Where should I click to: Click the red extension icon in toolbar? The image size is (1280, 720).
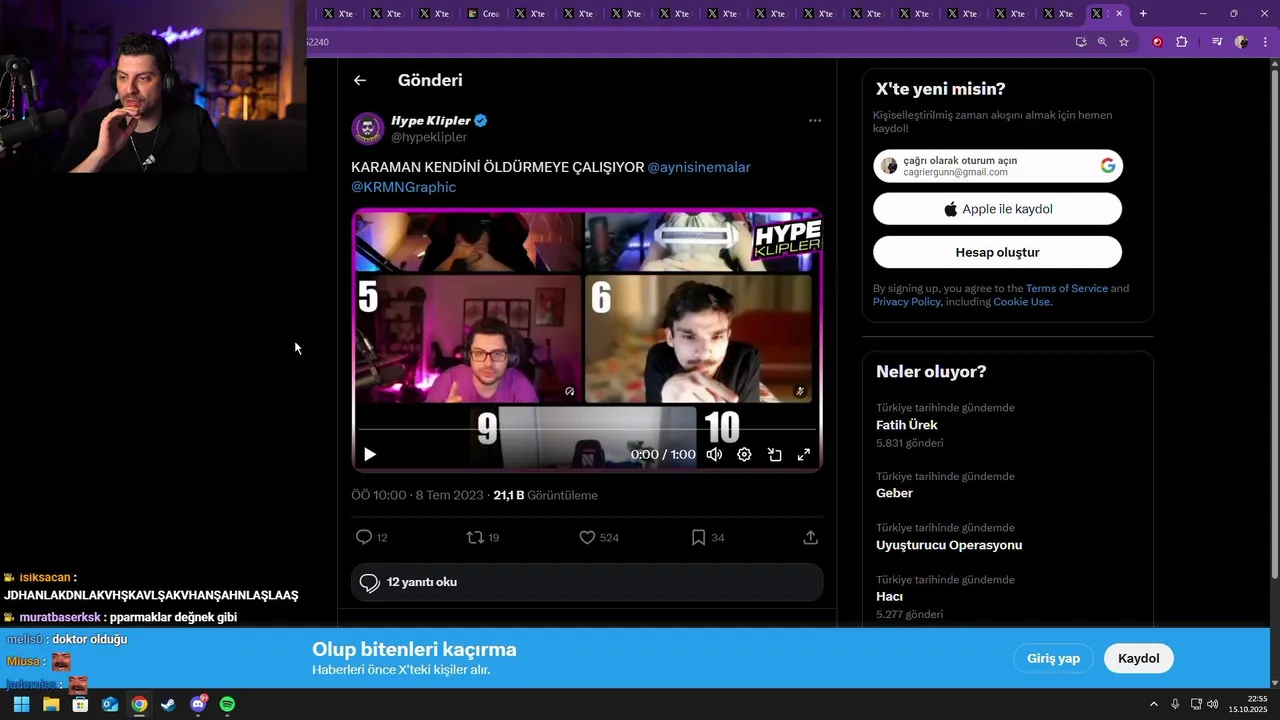[1158, 42]
